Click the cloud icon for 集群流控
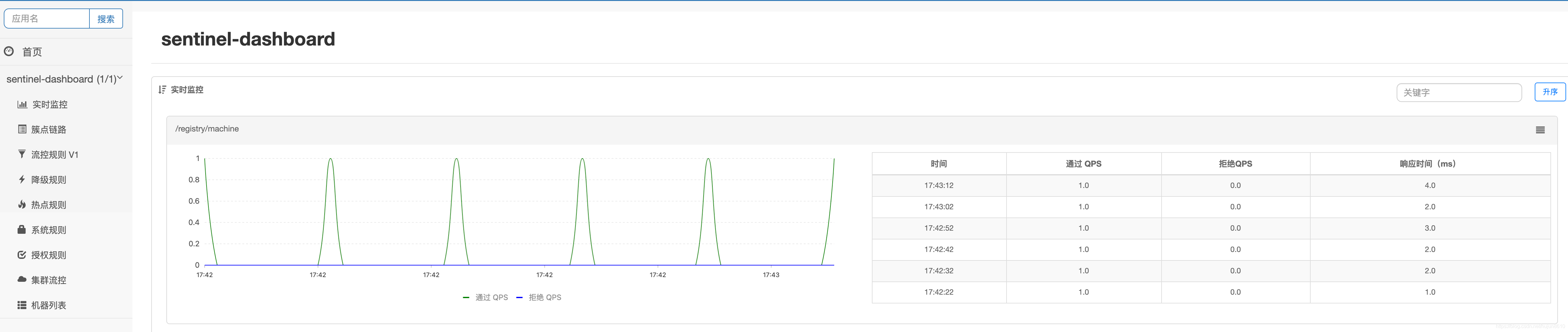 tap(22, 280)
